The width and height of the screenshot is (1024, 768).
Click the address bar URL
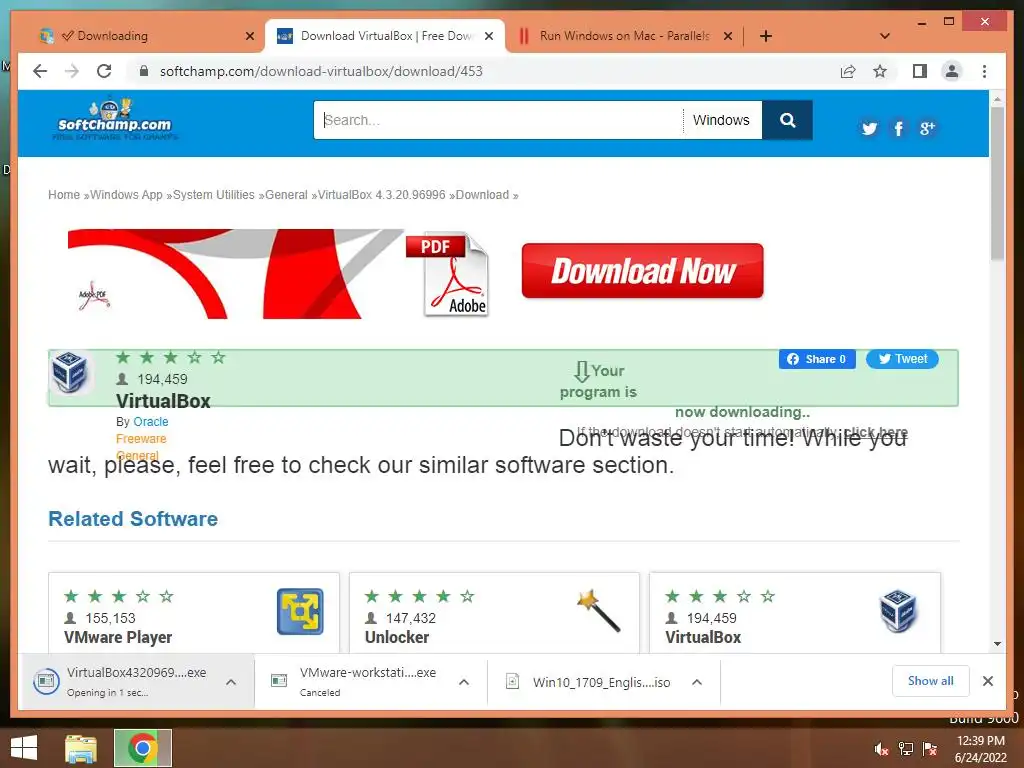coord(321,71)
